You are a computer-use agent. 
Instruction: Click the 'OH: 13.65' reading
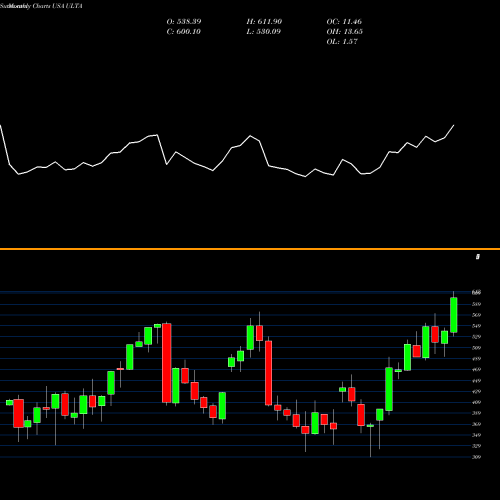(x=345, y=32)
